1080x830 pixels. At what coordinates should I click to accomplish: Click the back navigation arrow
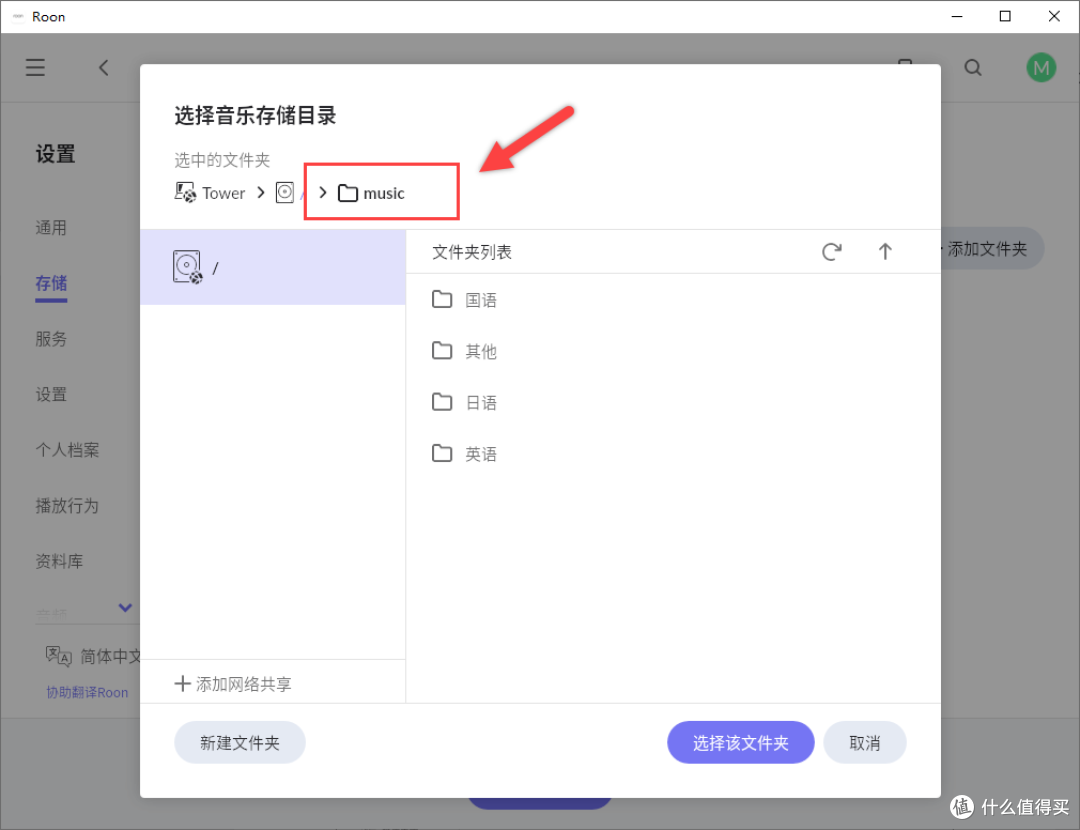tap(104, 67)
